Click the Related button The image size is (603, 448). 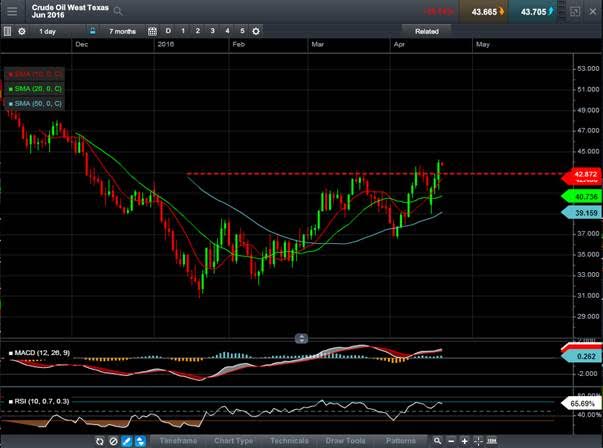(x=426, y=32)
